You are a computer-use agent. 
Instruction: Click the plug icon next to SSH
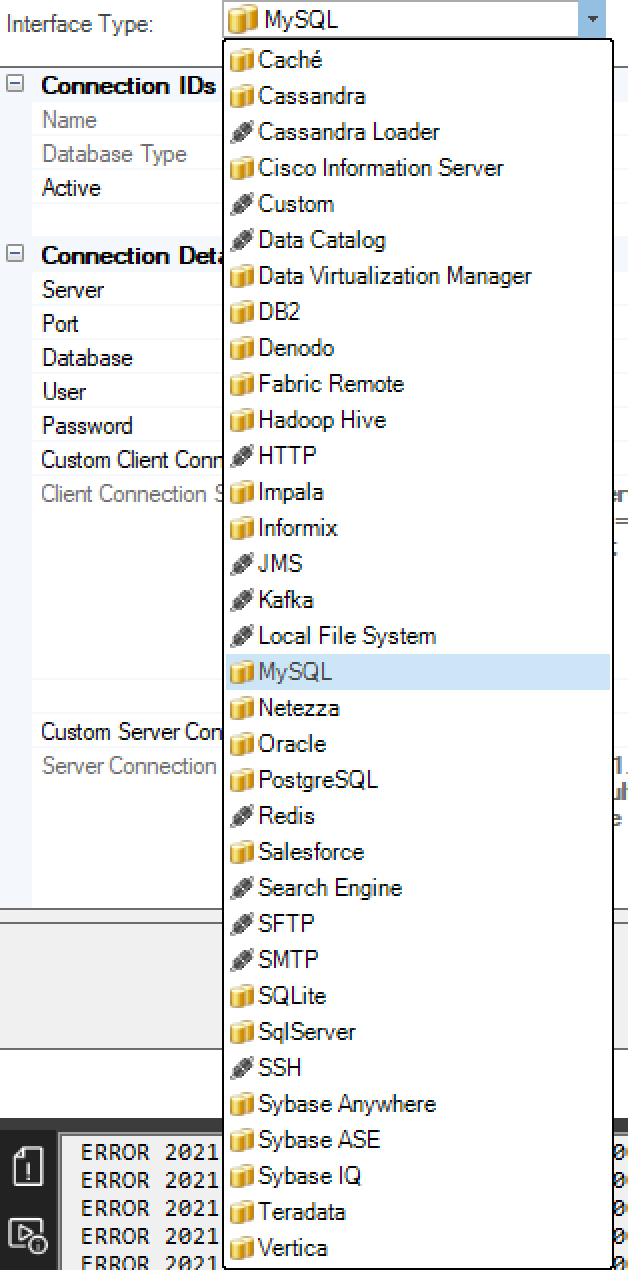click(x=242, y=1068)
